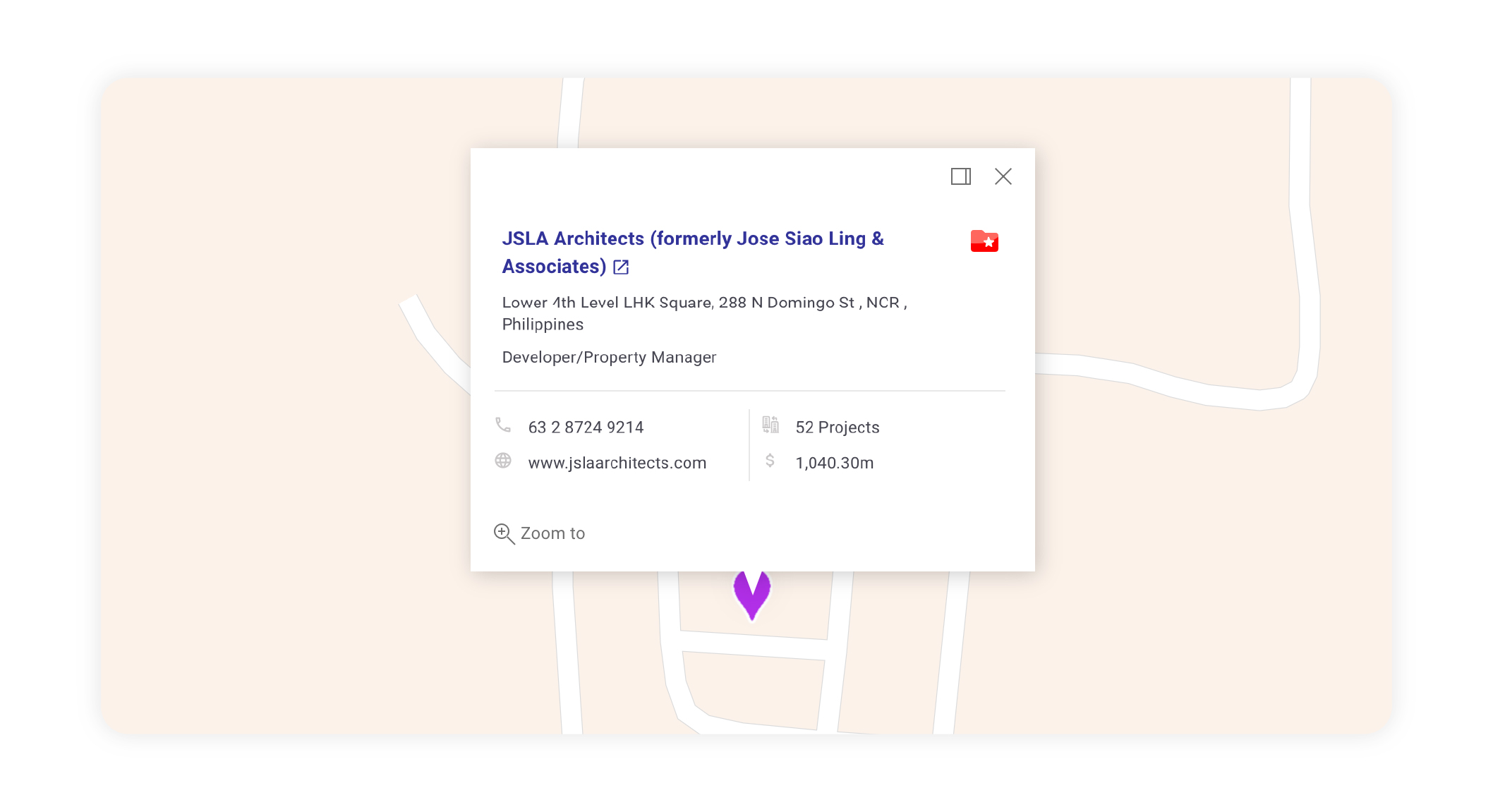Click the expand/maximize panel icon
The height and width of the screenshot is (812, 1493).
tap(961, 177)
